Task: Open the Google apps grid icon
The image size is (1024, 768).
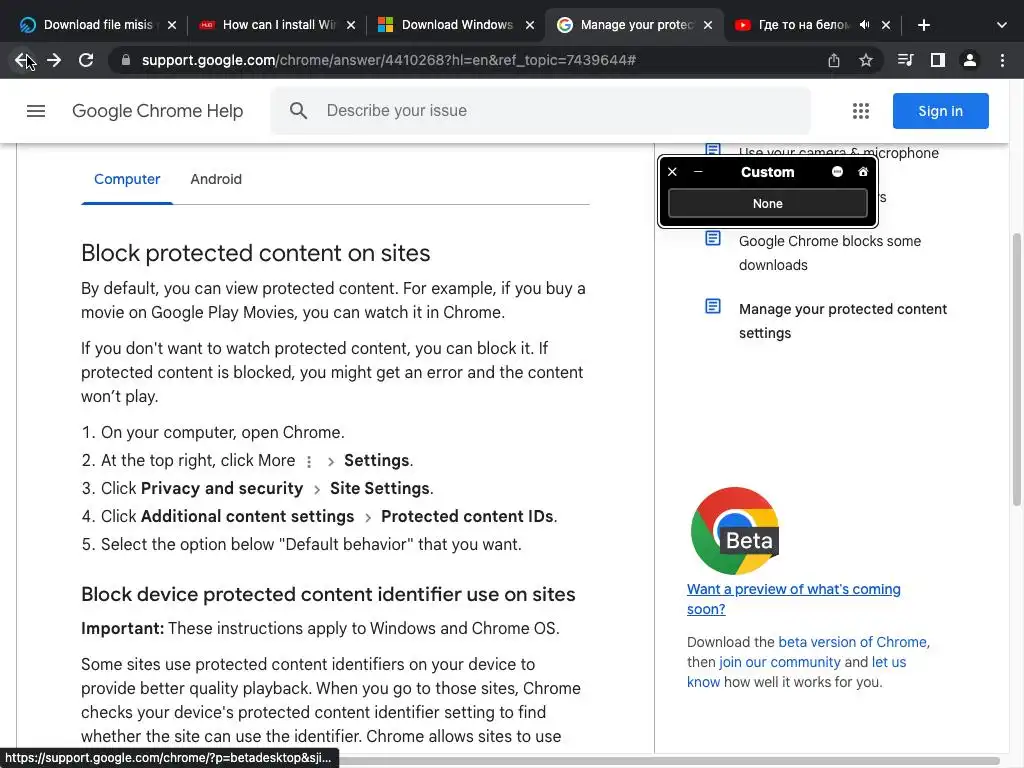Action: click(861, 111)
